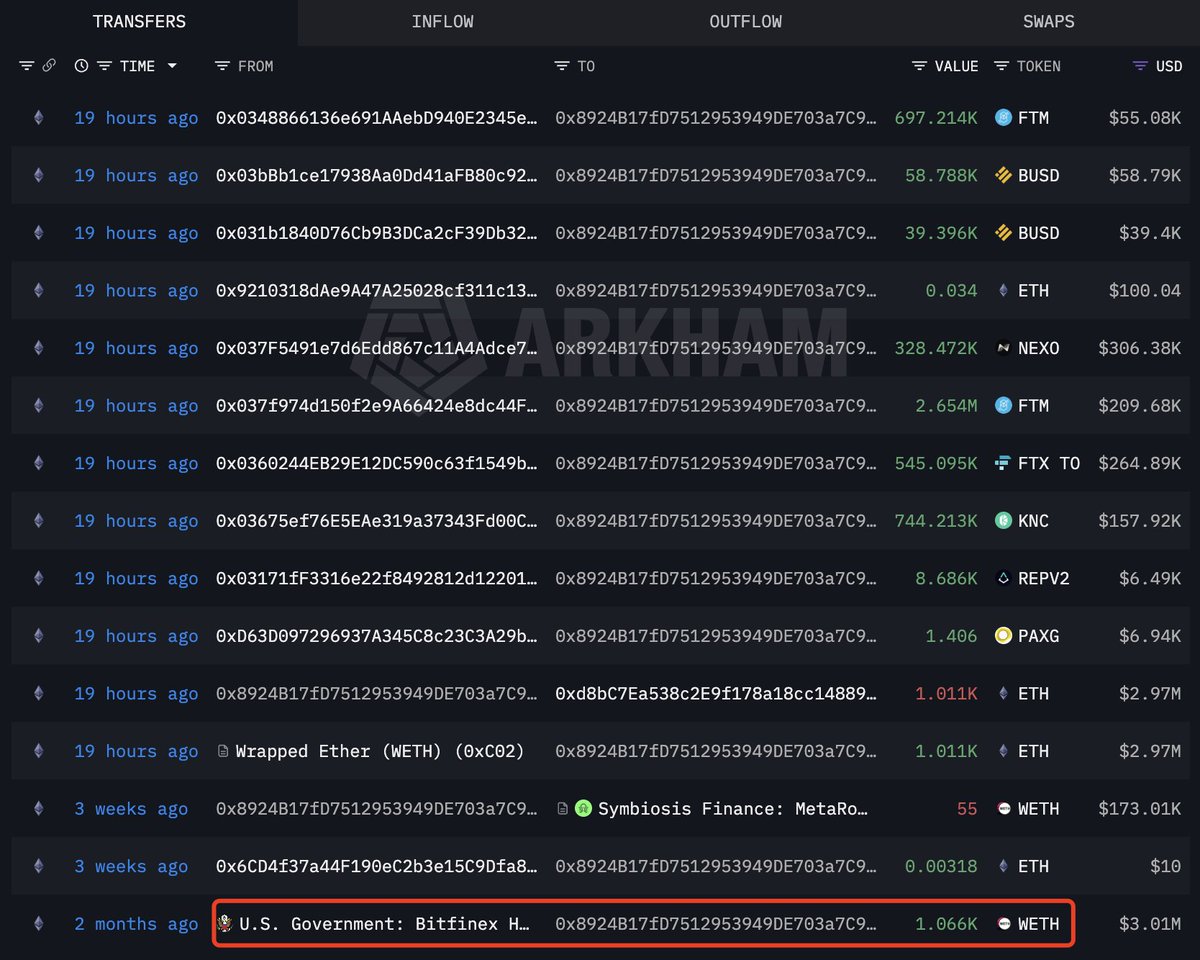Open the TO column filter
The image size is (1200, 960).
[x=562, y=66]
